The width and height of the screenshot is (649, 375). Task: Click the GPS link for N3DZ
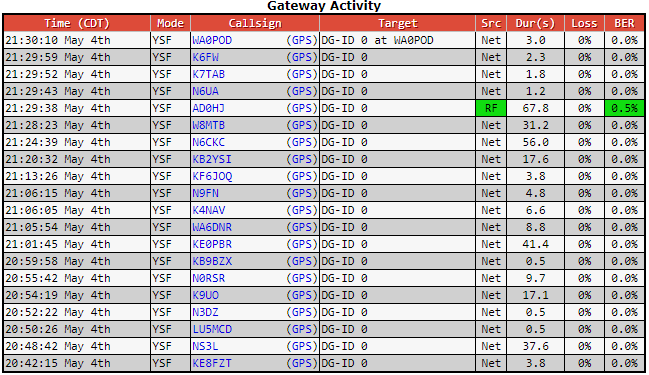point(302,312)
